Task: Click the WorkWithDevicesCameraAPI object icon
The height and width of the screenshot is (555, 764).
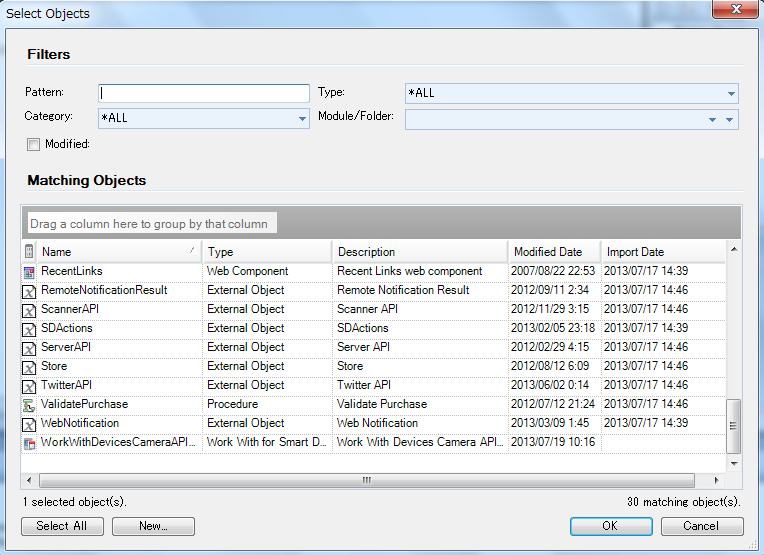Action: tap(29, 443)
